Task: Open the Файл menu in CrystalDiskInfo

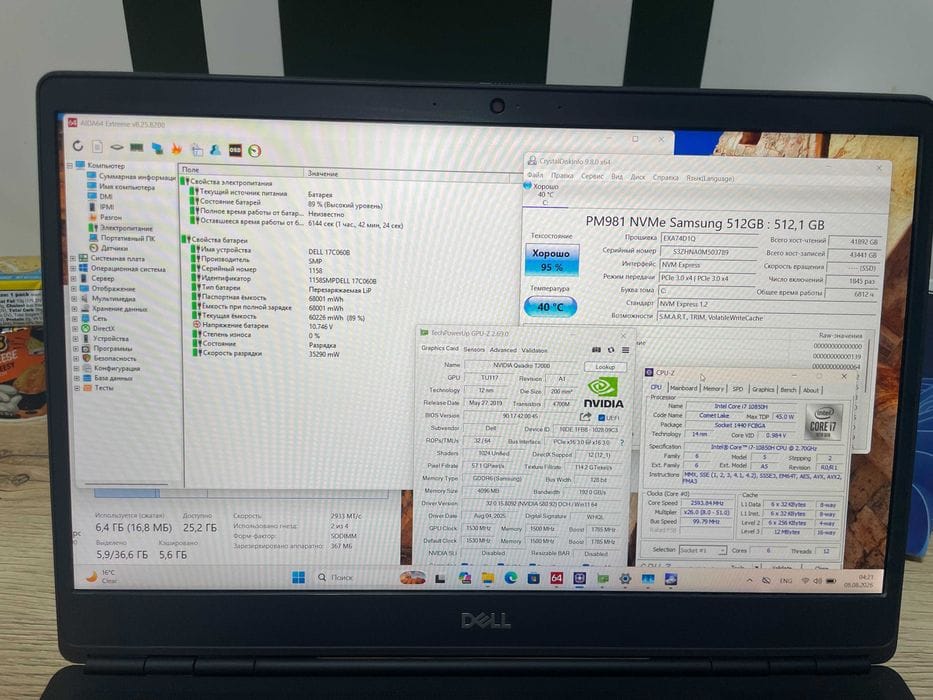Action: (535, 175)
